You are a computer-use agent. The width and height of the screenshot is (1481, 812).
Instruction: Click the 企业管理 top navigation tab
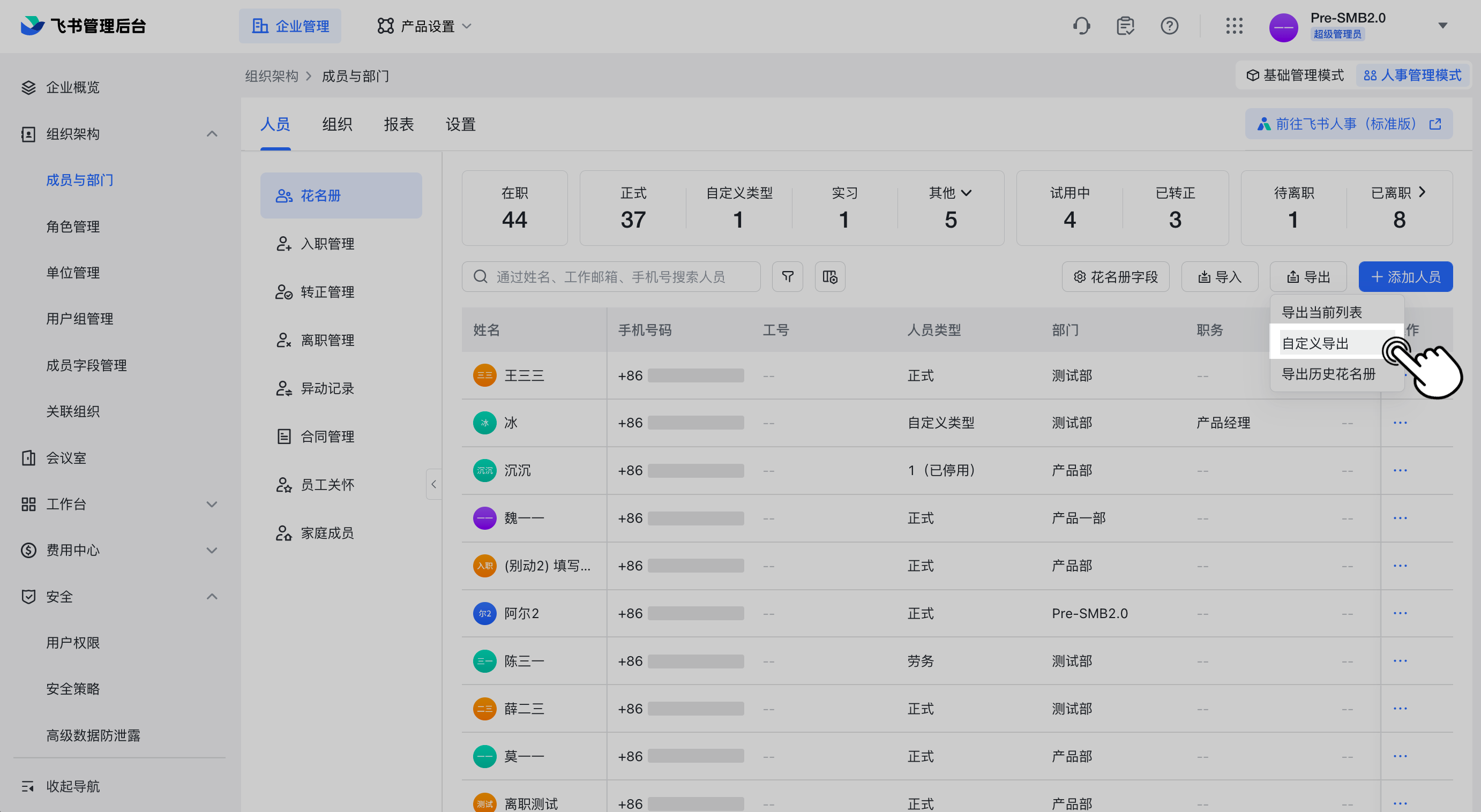(290, 26)
